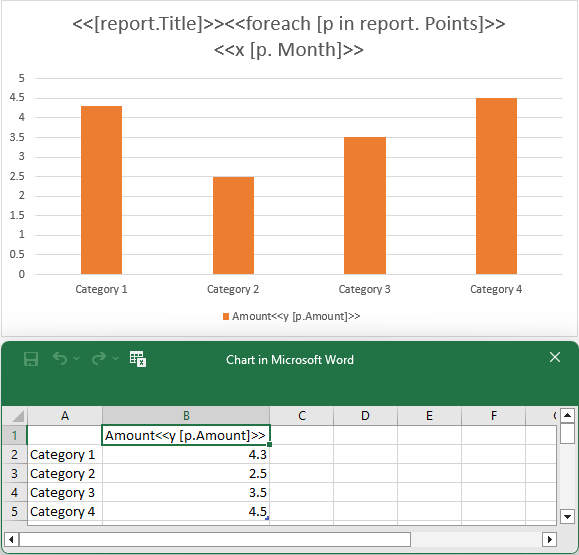Click the horizontal scrollbar right arrow
579x555 pixels.
point(549,539)
